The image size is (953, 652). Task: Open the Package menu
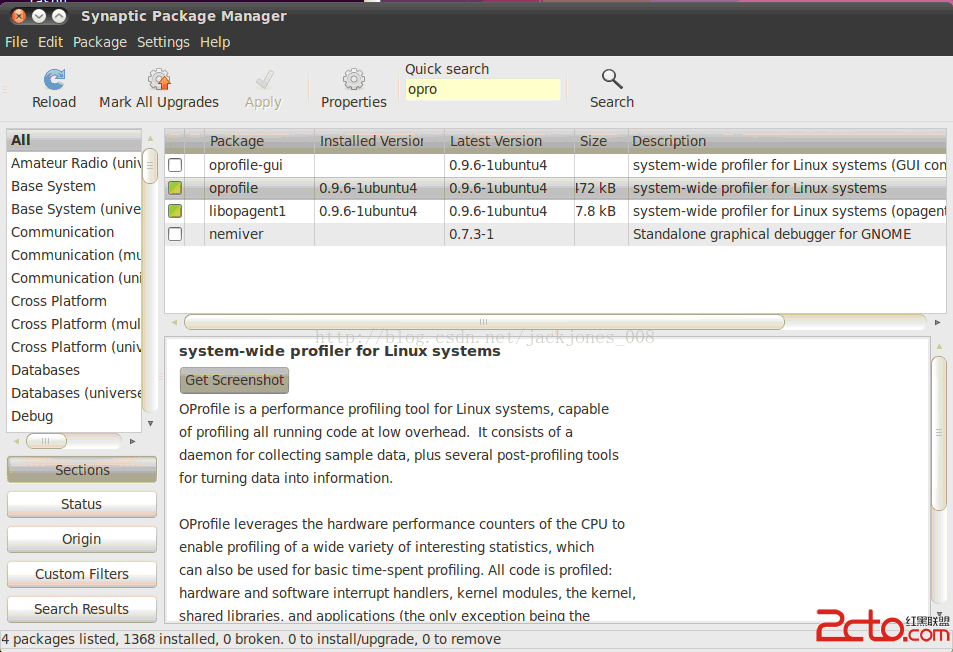point(100,42)
